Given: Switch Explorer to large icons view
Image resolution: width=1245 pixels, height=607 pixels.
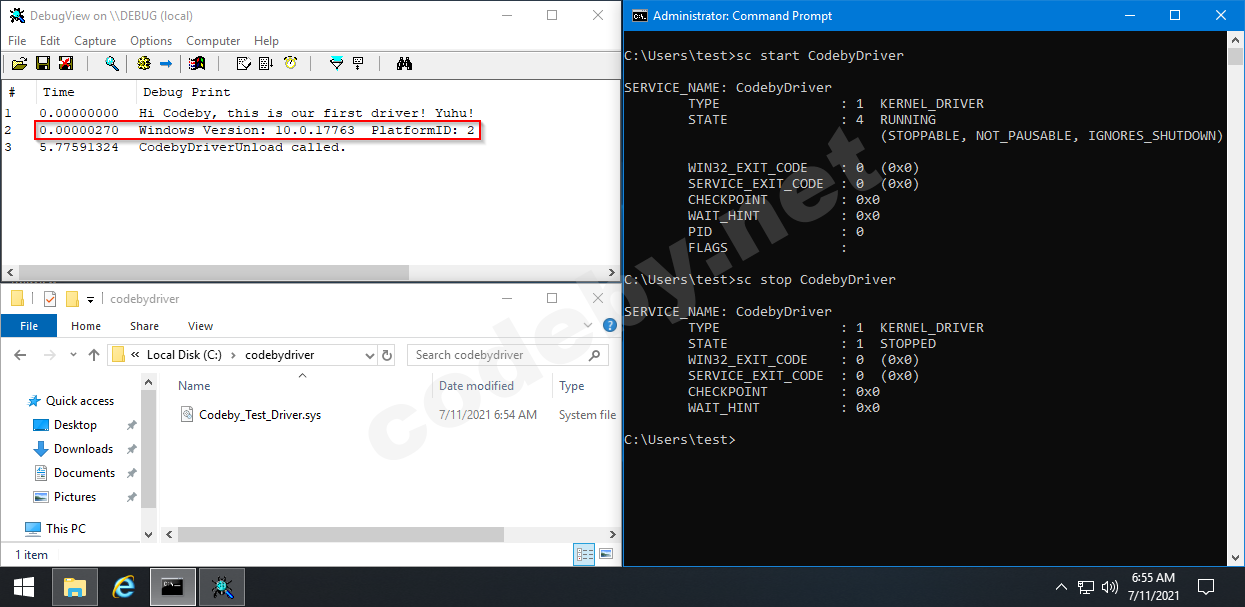Looking at the screenshot, I should click(x=607, y=554).
